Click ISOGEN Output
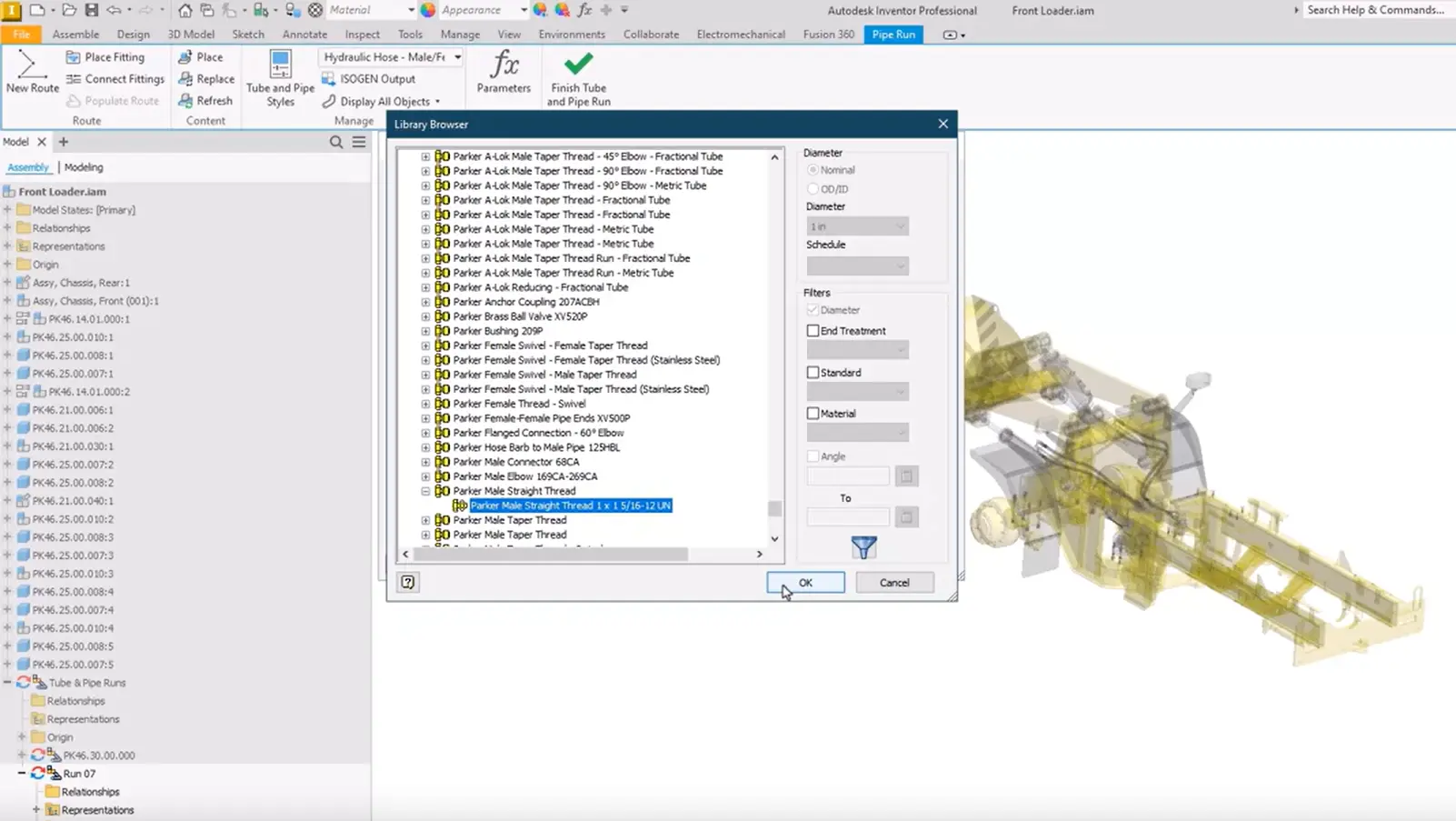 [x=368, y=79]
